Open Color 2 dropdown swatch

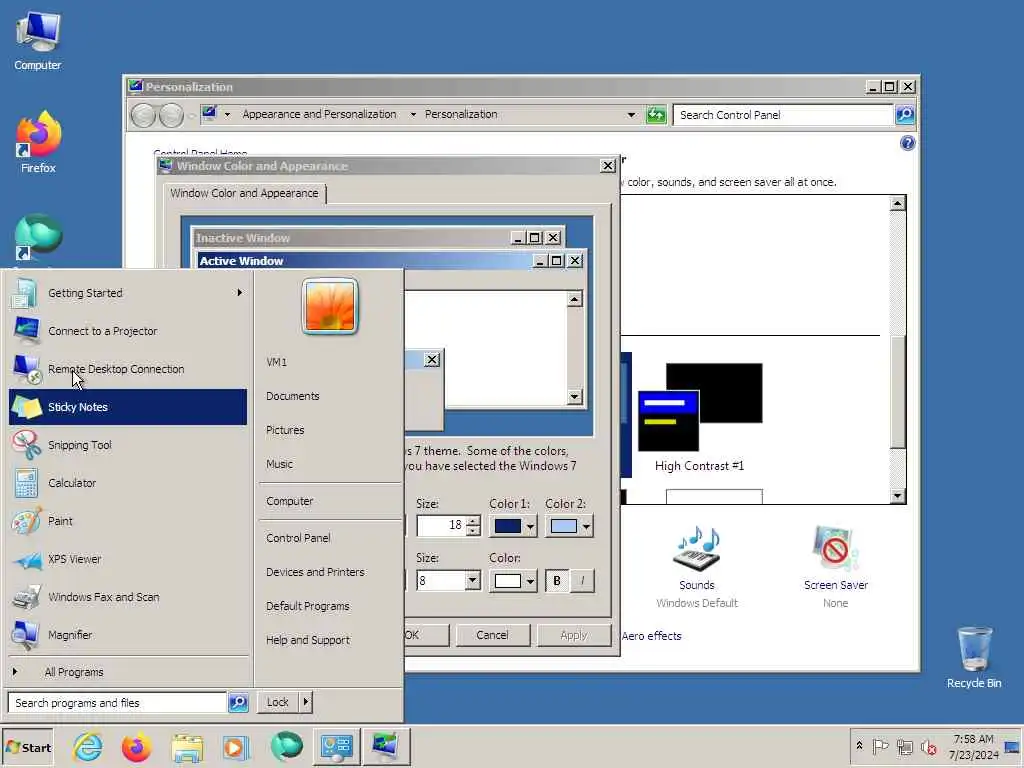point(569,526)
